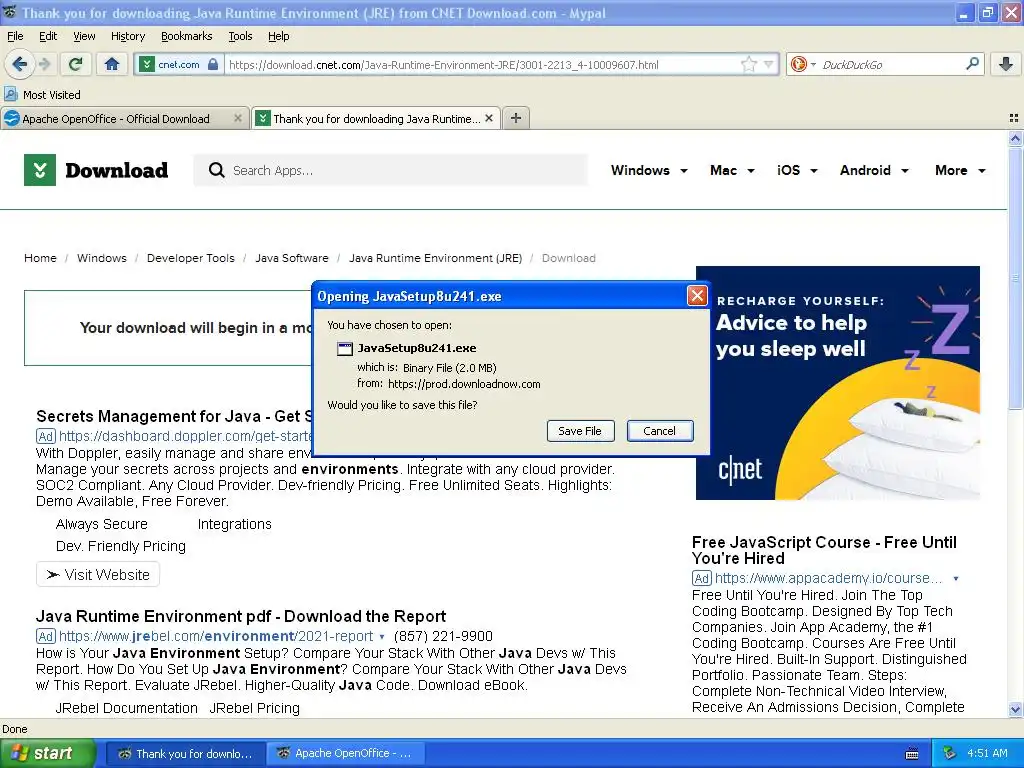Image resolution: width=1024 pixels, height=768 pixels.
Task: Click the green CNET Download logo icon
Action: 40,170
